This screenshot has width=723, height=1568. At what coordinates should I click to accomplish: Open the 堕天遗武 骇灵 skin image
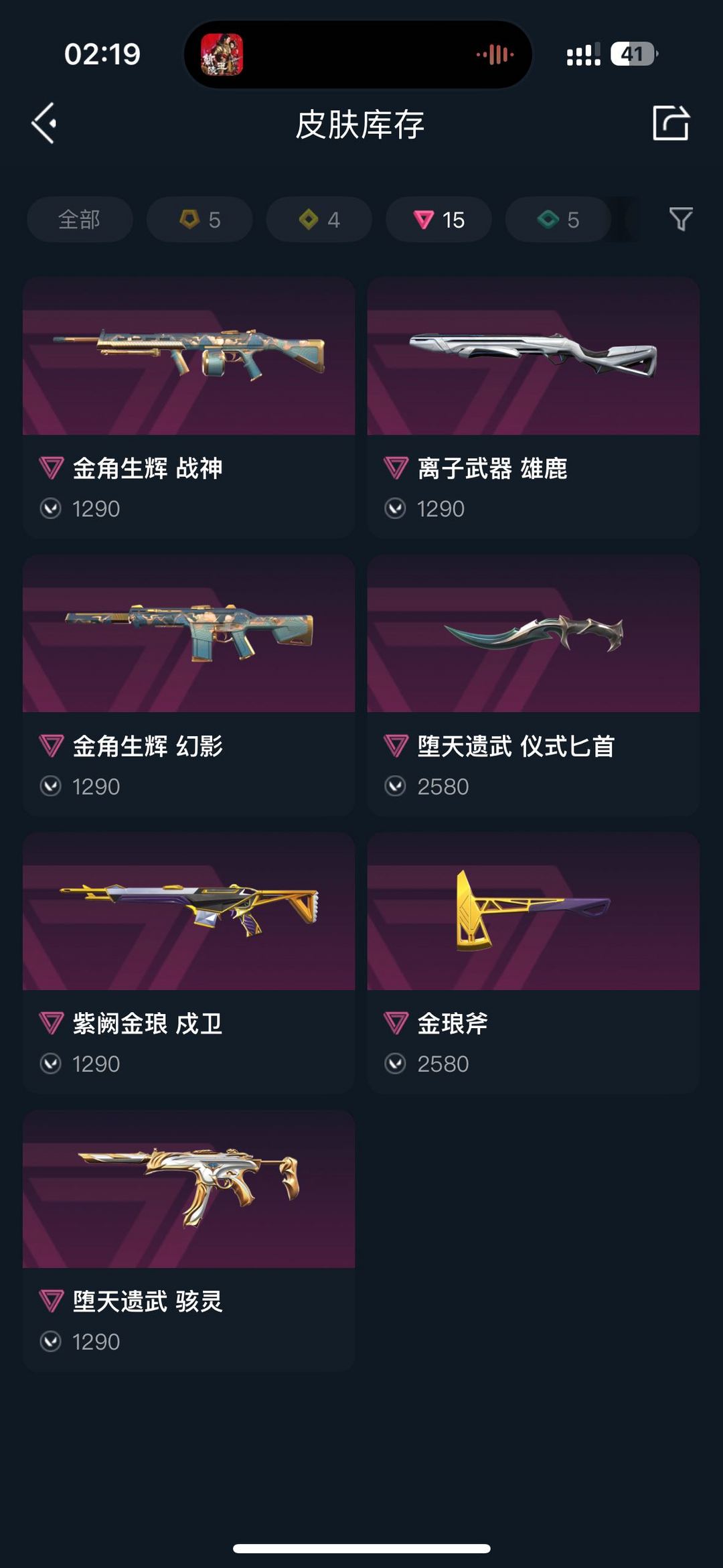(x=189, y=1189)
